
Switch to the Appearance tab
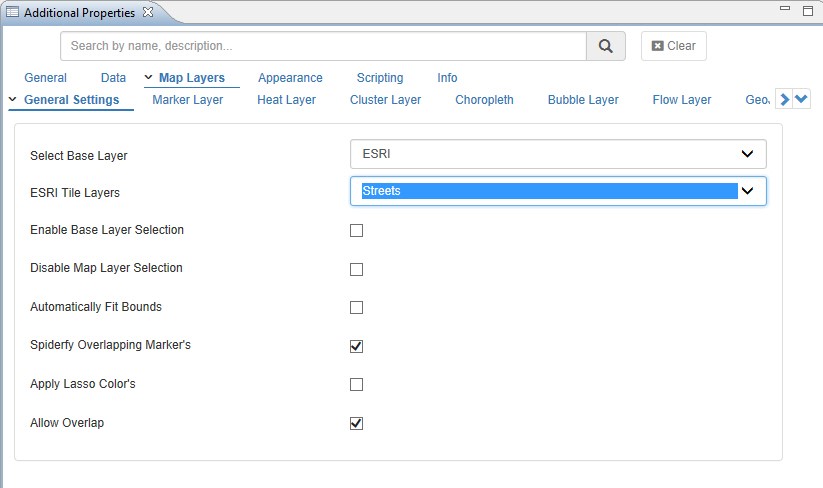click(x=290, y=78)
